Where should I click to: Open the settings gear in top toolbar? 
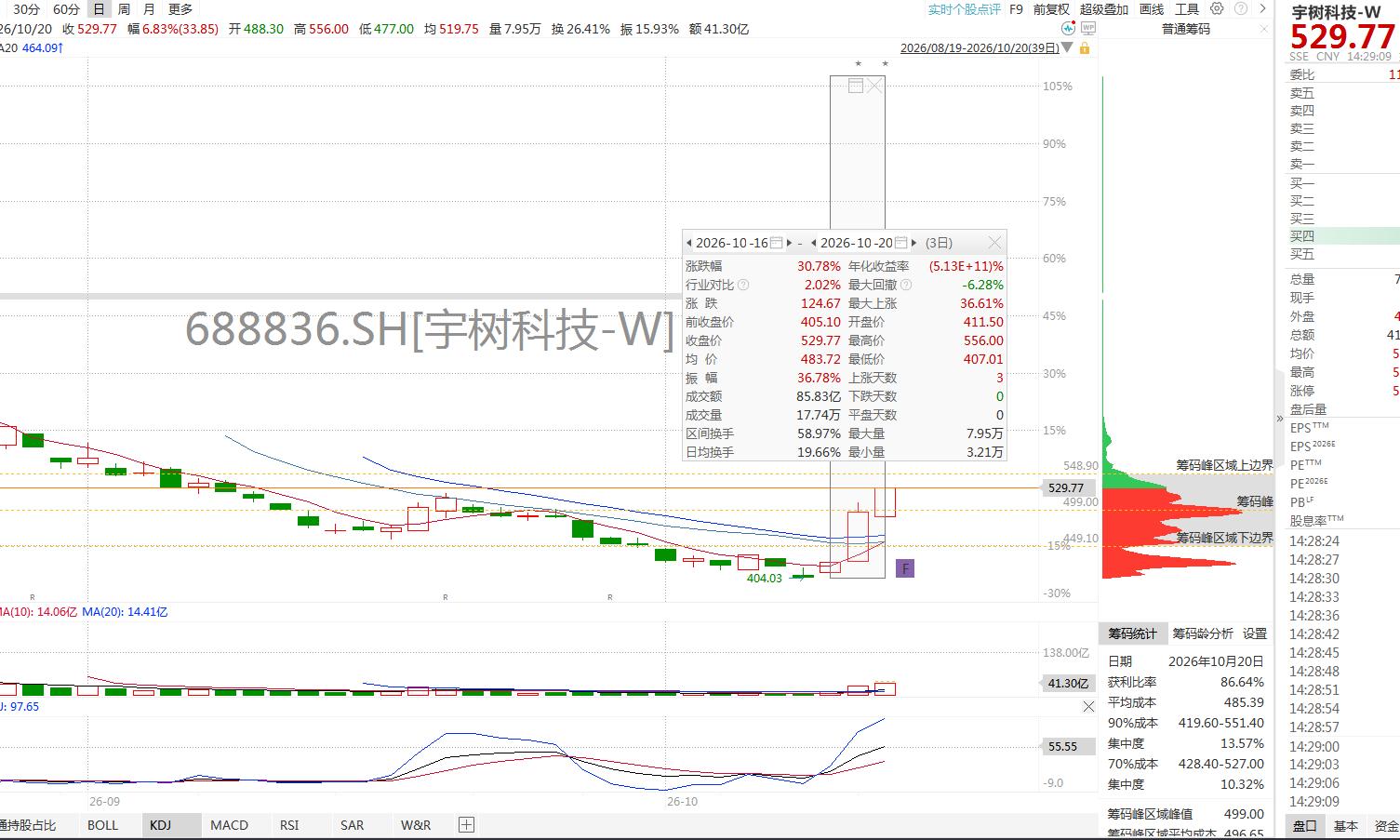tap(1217, 9)
